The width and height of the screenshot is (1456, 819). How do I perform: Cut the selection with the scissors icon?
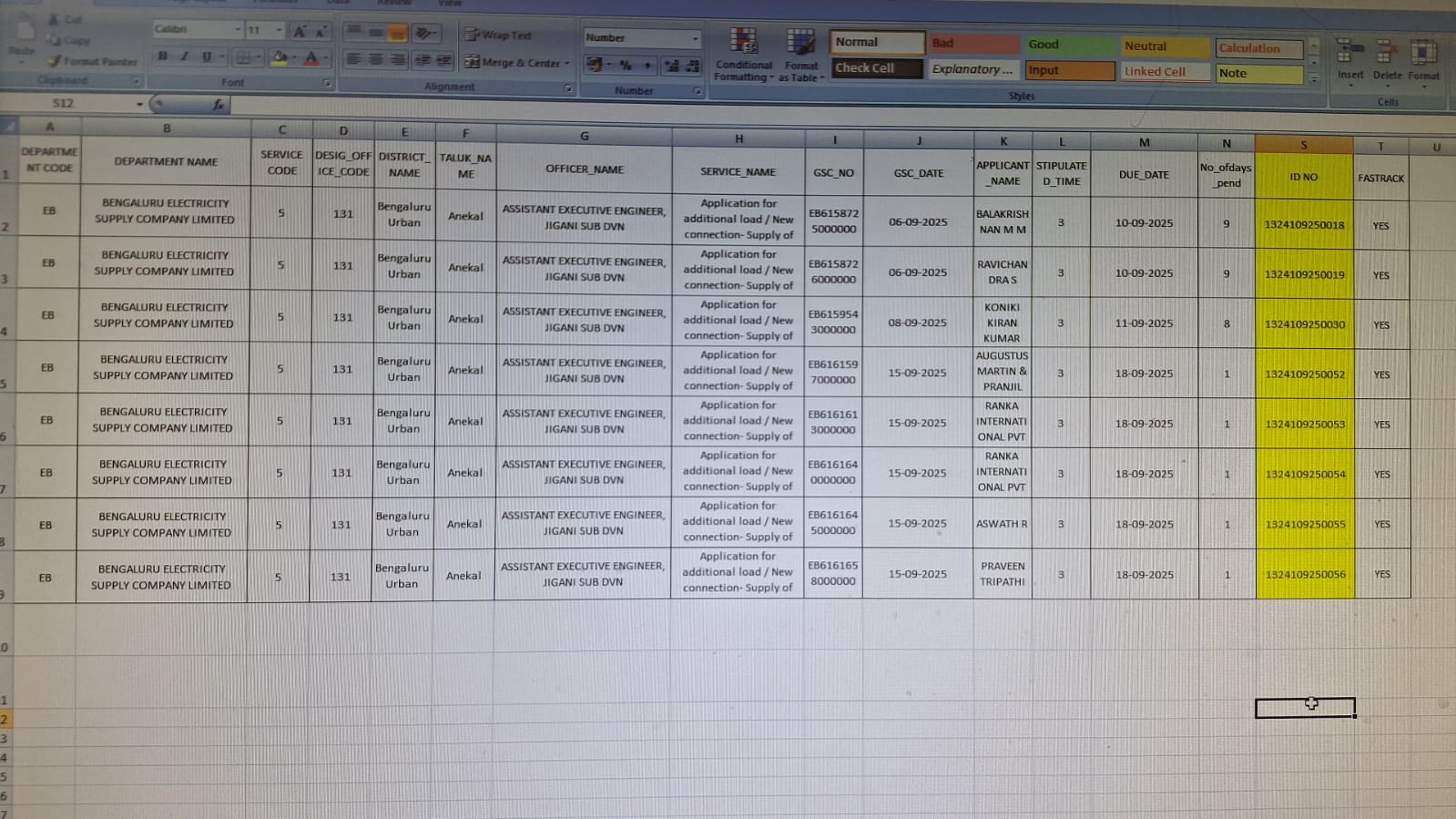click(55, 19)
